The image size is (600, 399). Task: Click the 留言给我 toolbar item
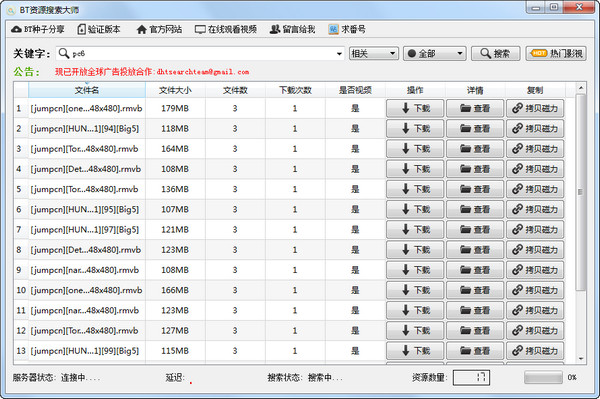[x=292, y=29]
